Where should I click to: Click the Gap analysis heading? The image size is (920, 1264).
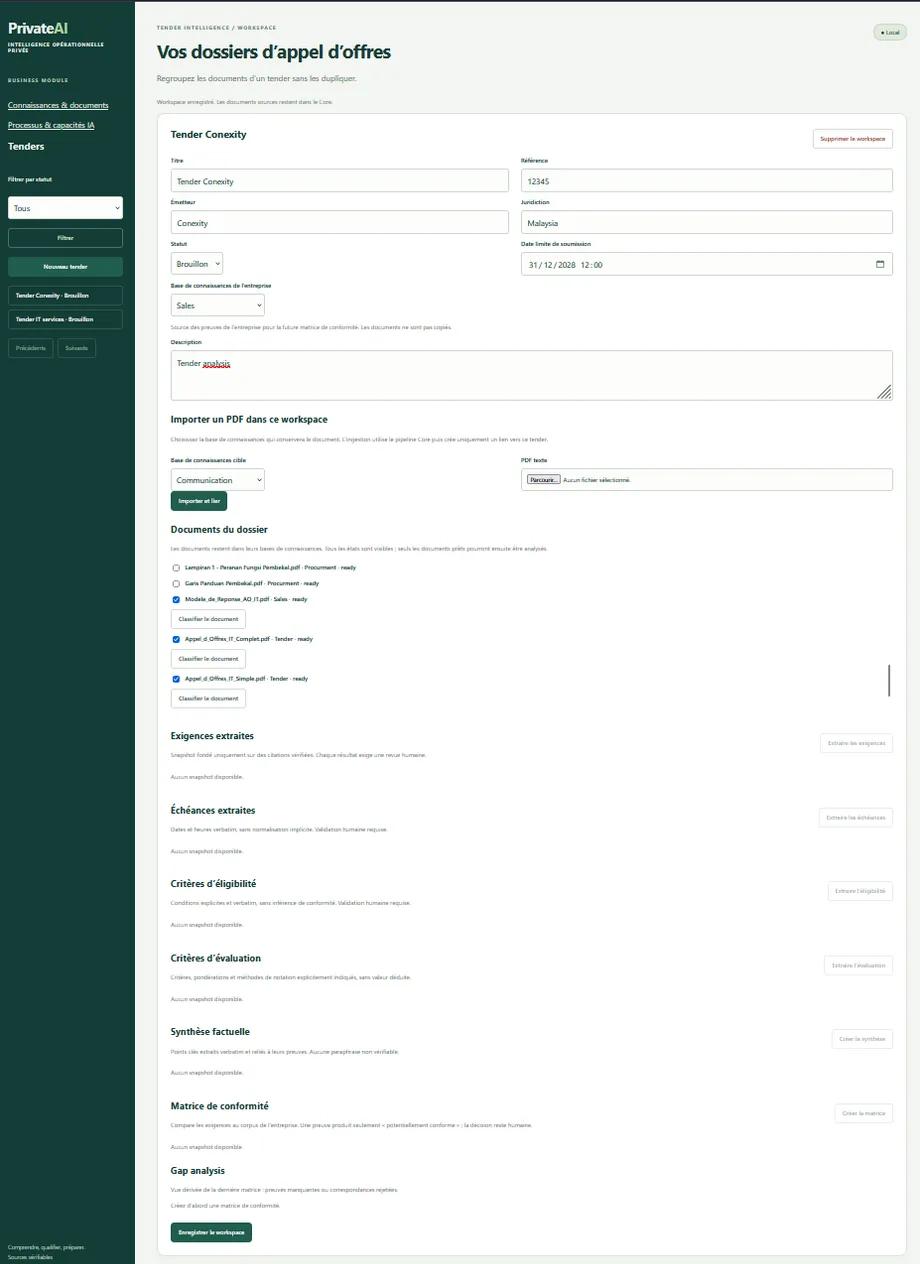198,1170
